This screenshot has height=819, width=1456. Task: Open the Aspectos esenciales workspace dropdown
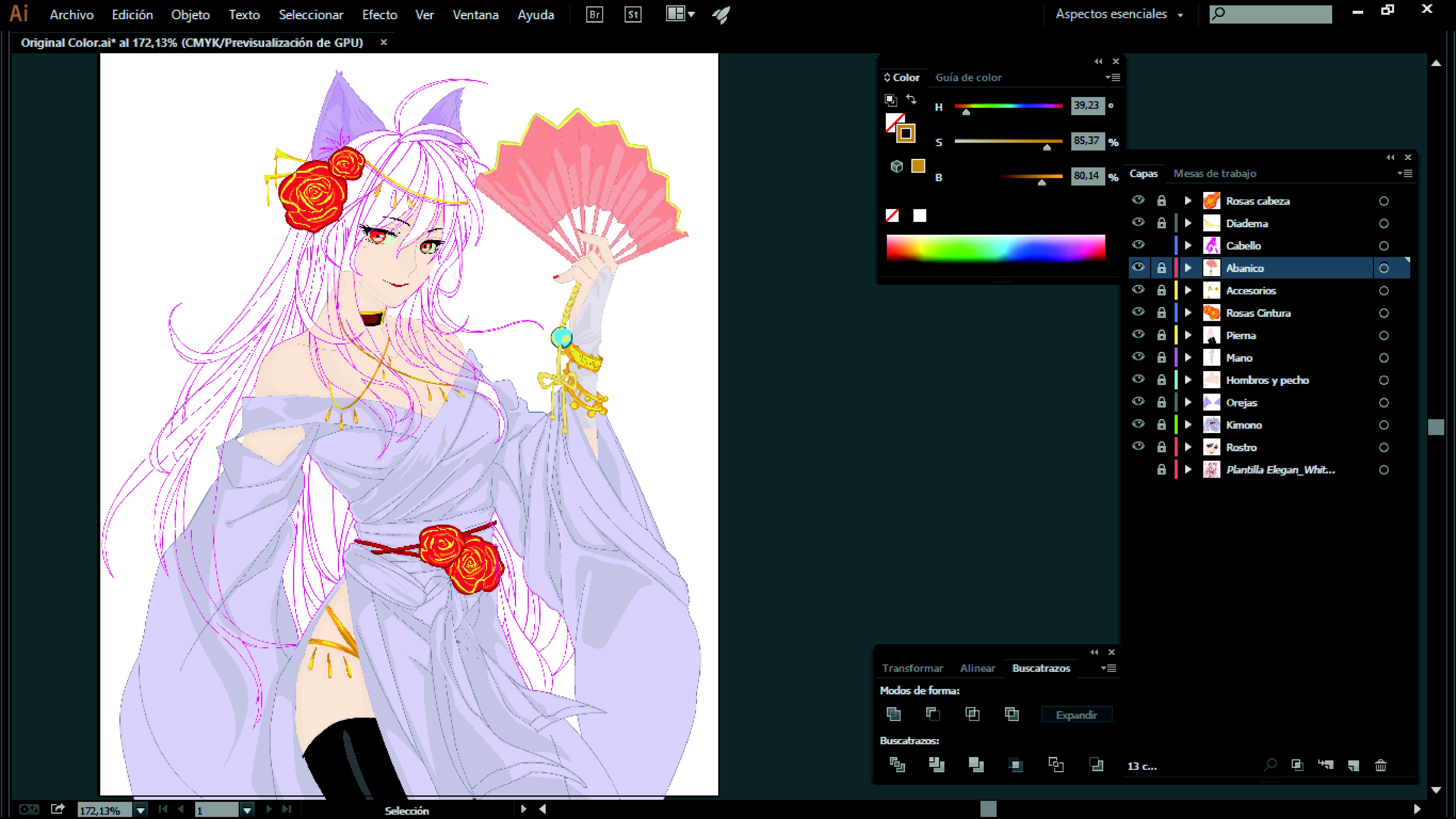point(1119,15)
